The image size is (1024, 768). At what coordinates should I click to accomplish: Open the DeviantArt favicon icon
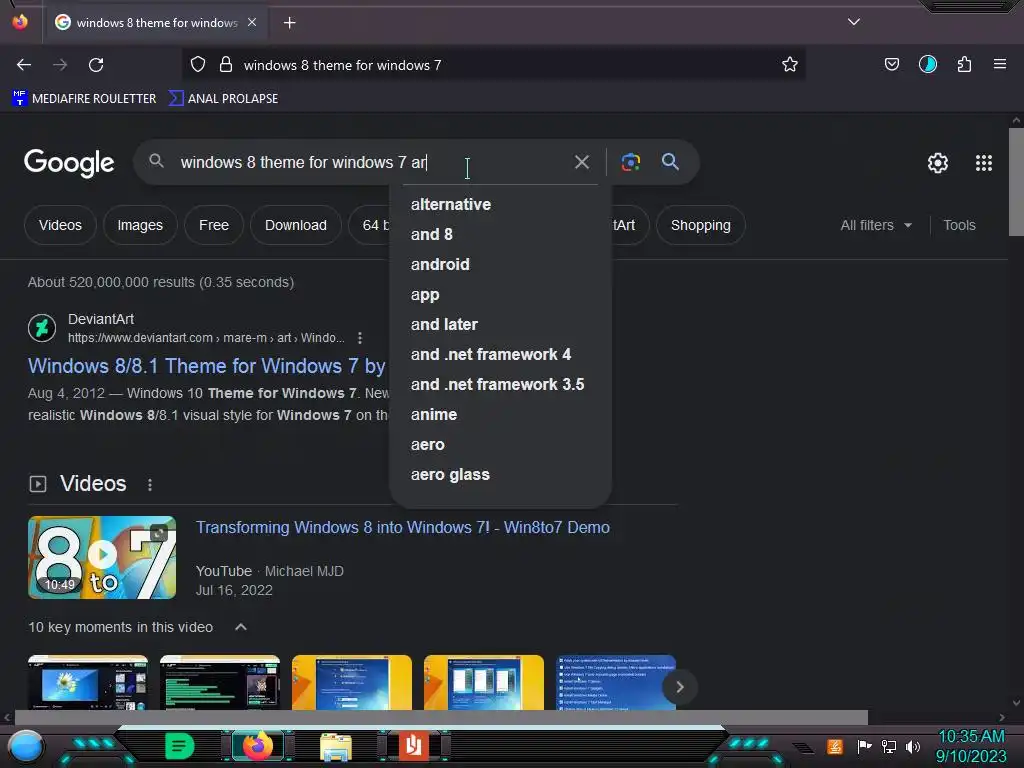coord(42,327)
